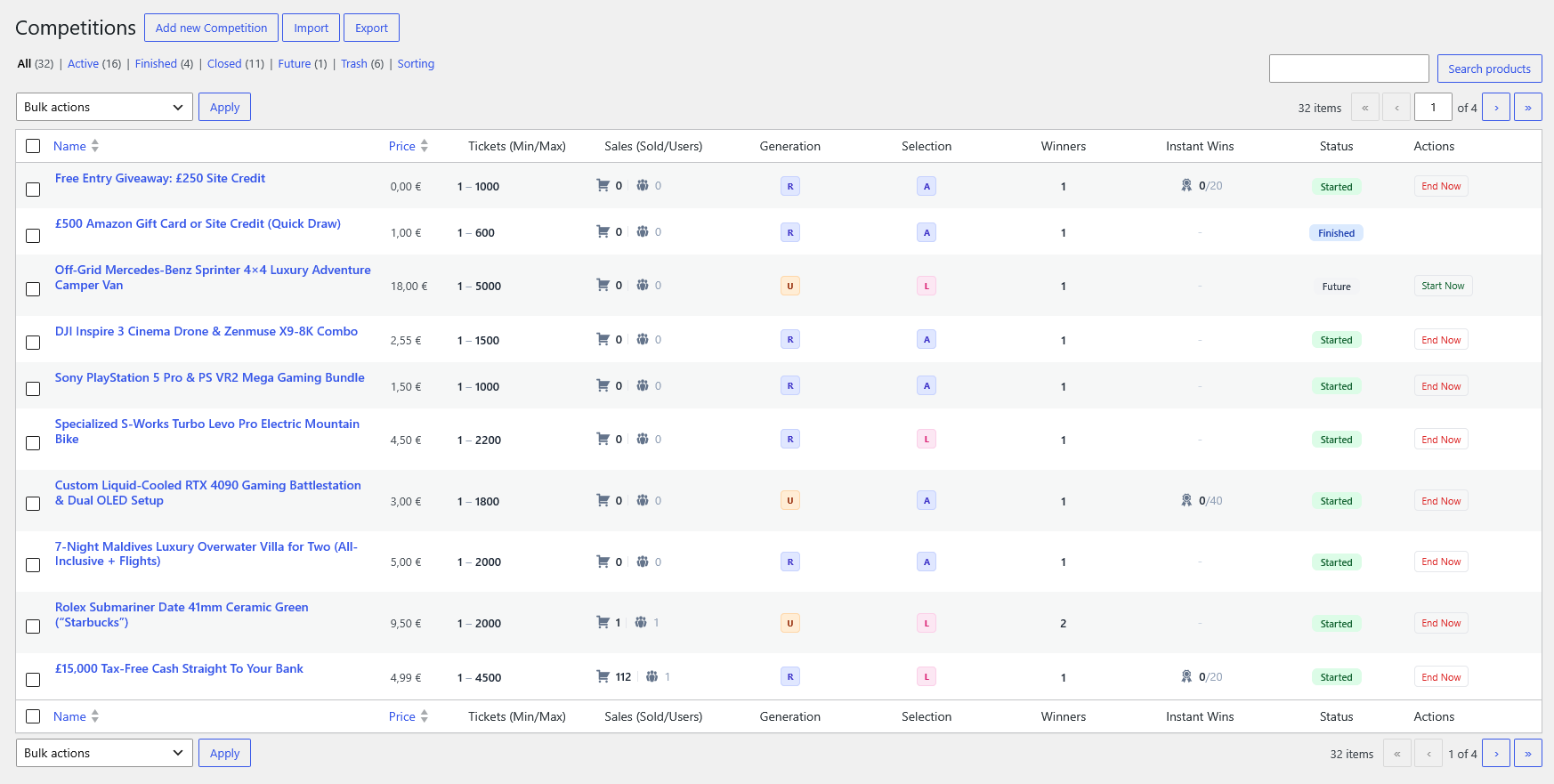Viewport: 1554px width, 784px height.
Task: Click Start Now for the Mercedes-Benz Sprinter competition
Action: point(1443,286)
